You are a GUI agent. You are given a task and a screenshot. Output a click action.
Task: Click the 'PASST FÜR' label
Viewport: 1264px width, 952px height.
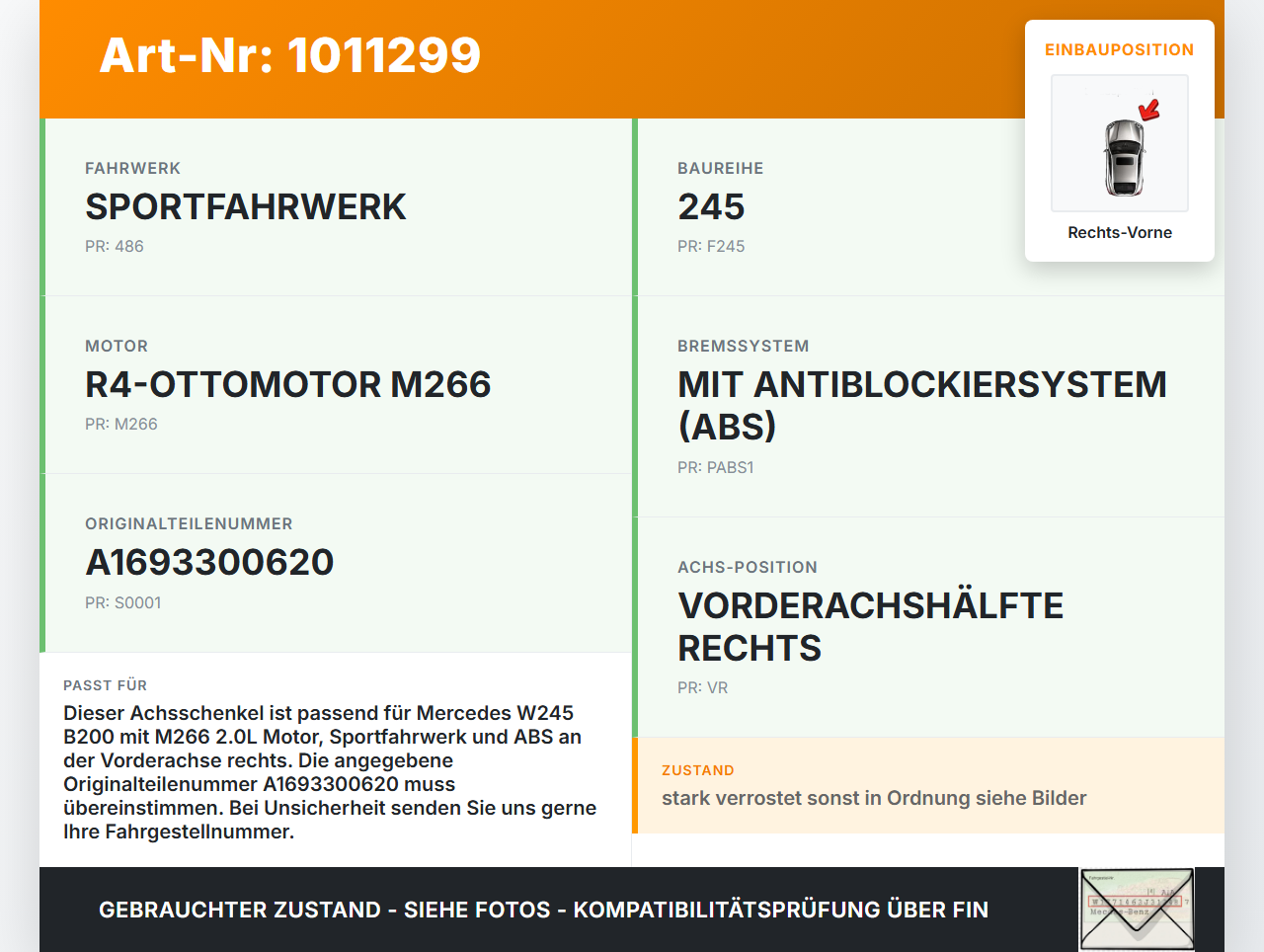pyautogui.click(x=106, y=685)
